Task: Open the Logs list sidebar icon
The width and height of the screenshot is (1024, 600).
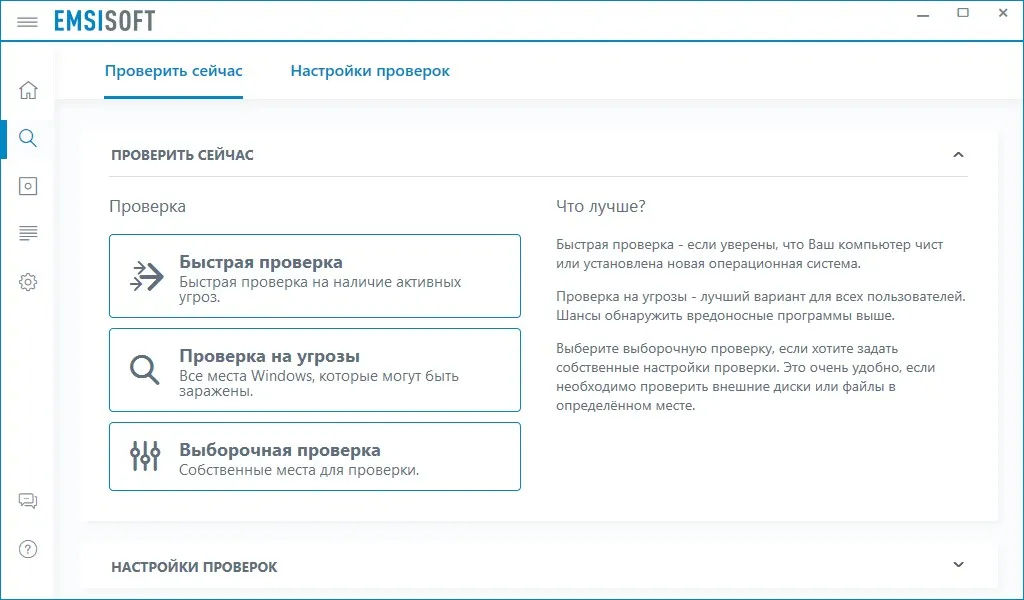Action: tap(27, 233)
